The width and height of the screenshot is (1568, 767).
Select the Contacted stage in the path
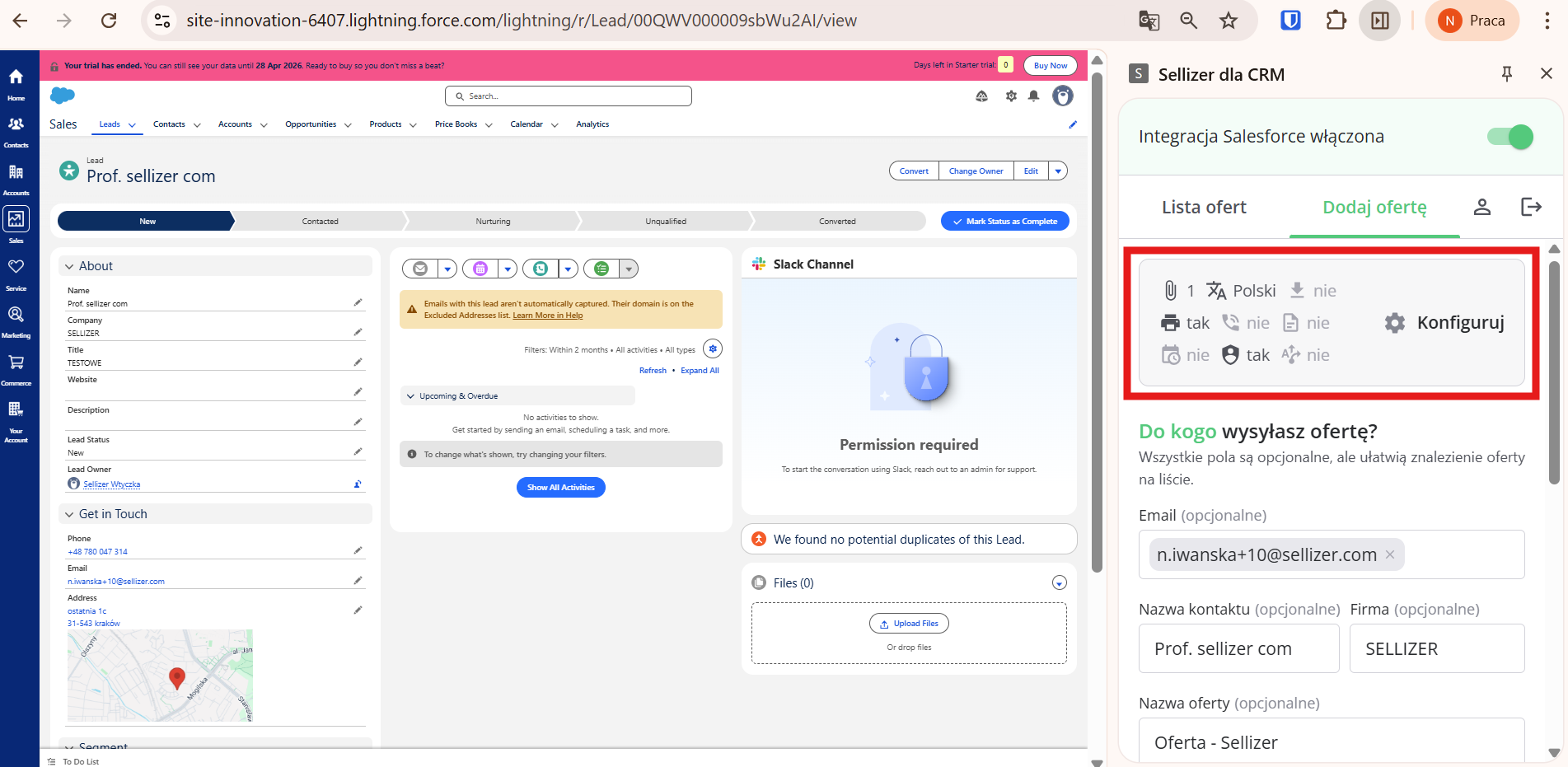point(320,222)
